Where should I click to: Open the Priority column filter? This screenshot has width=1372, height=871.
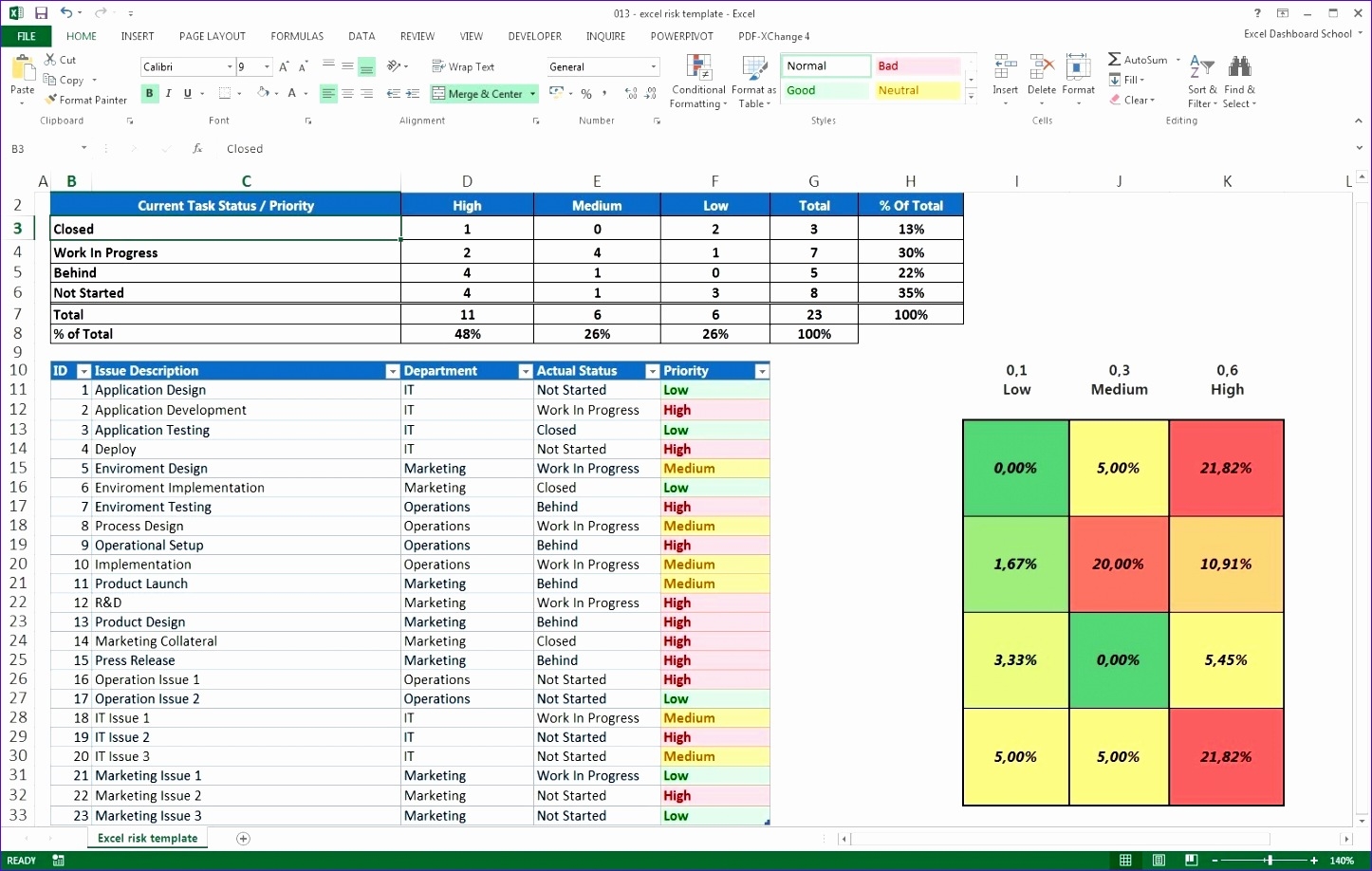[762, 371]
